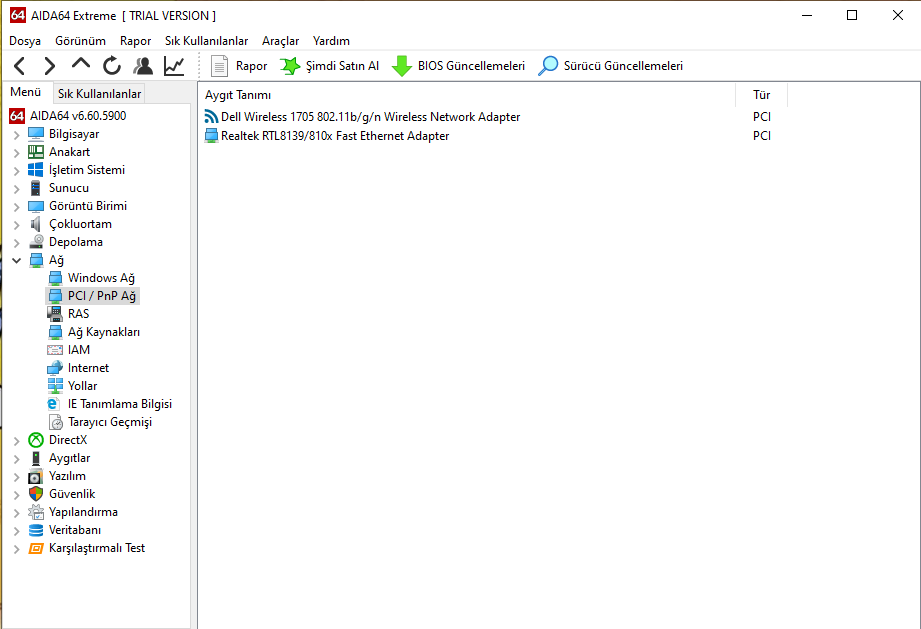This screenshot has width=921, height=629.
Task: Expand the Anakart tree node
Action: 16,153
